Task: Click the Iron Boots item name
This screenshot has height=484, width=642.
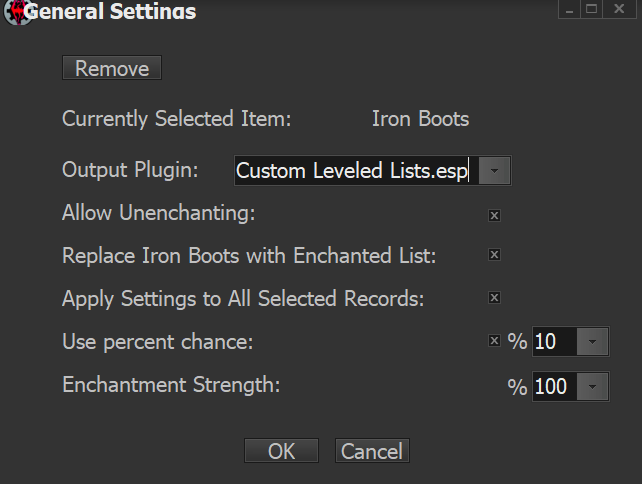Action: [x=420, y=119]
